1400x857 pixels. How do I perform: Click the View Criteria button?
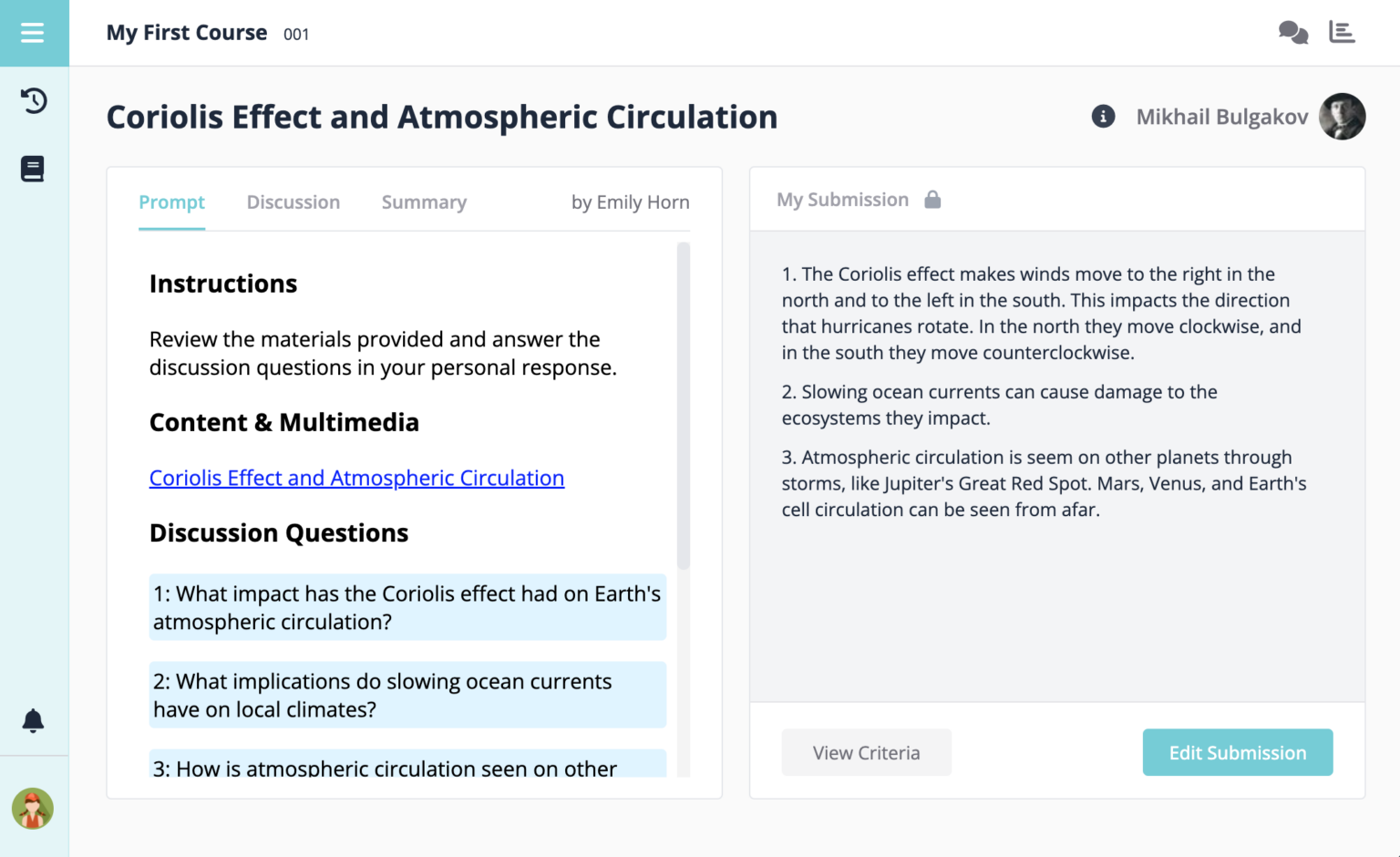click(x=866, y=752)
